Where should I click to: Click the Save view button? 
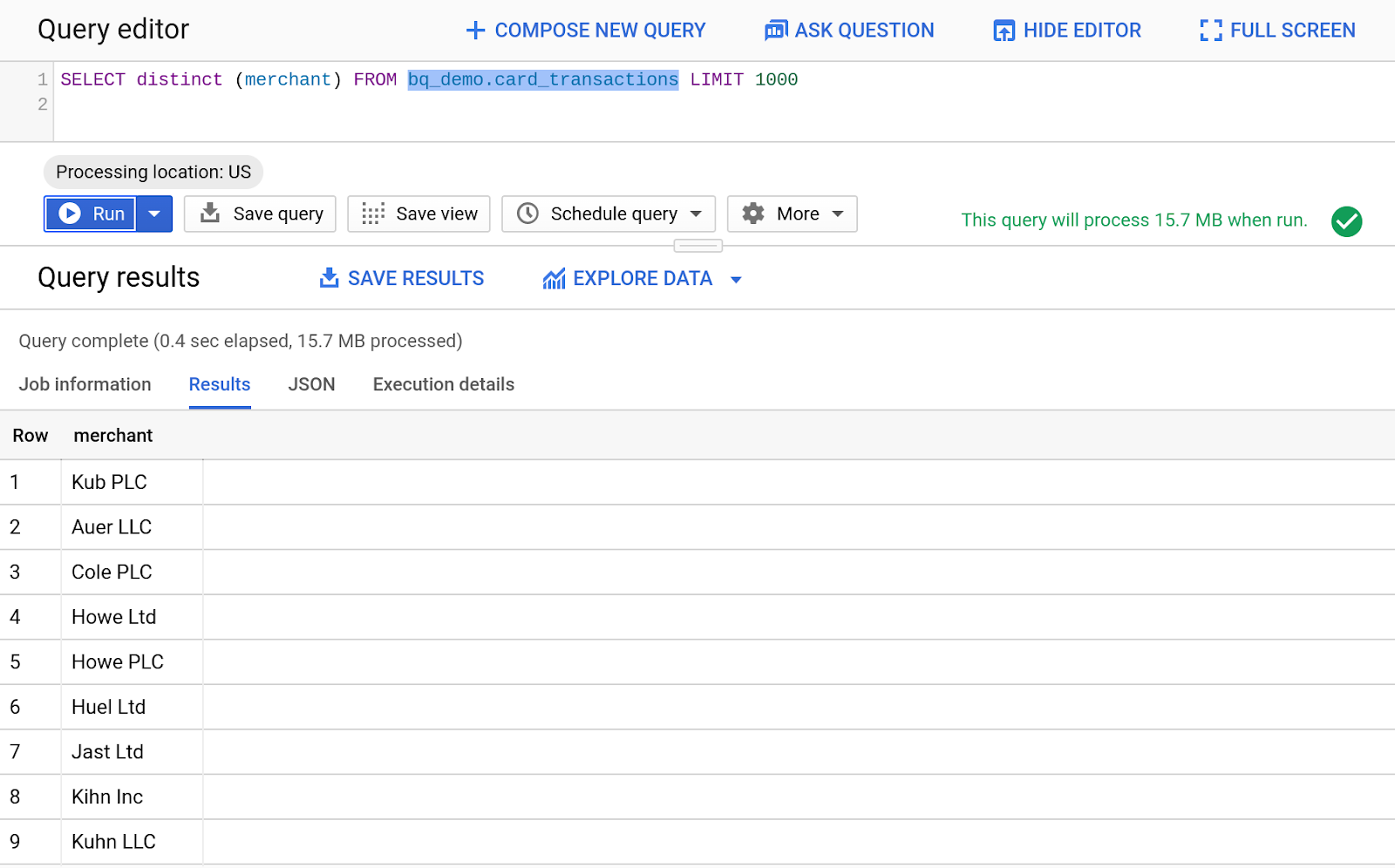click(x=418, y=214)
